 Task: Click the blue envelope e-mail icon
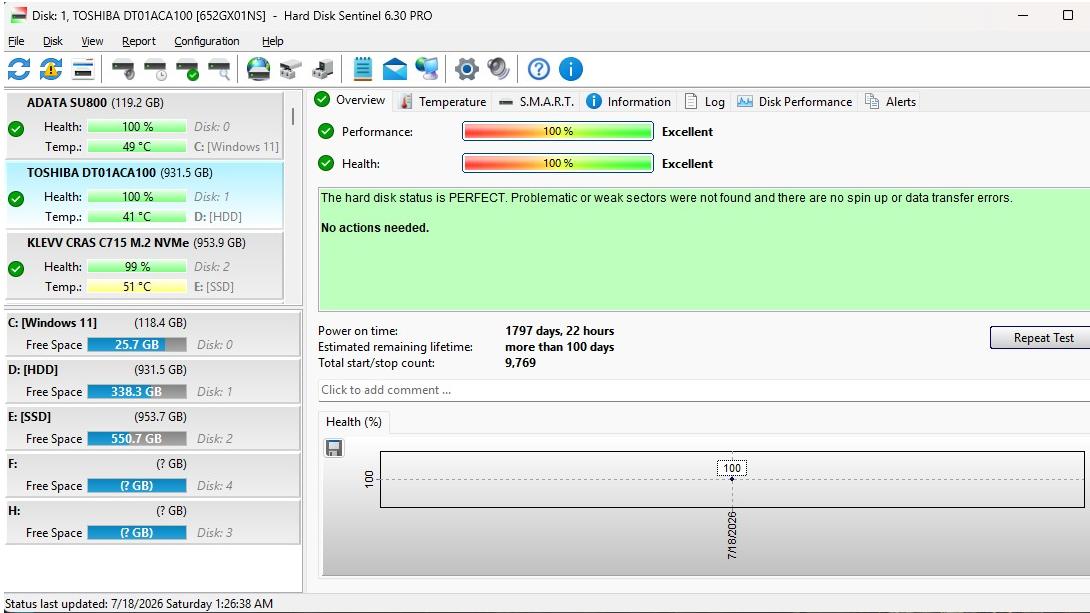coord(394,69)
